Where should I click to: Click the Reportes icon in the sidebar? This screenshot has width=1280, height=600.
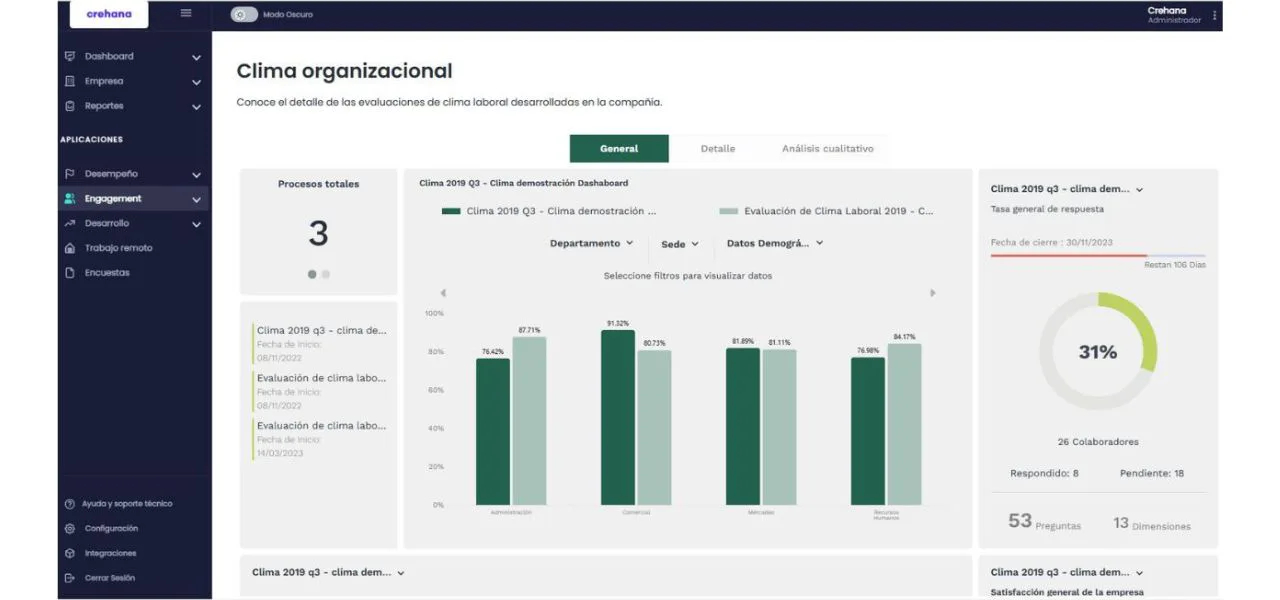tap(68, 105)
